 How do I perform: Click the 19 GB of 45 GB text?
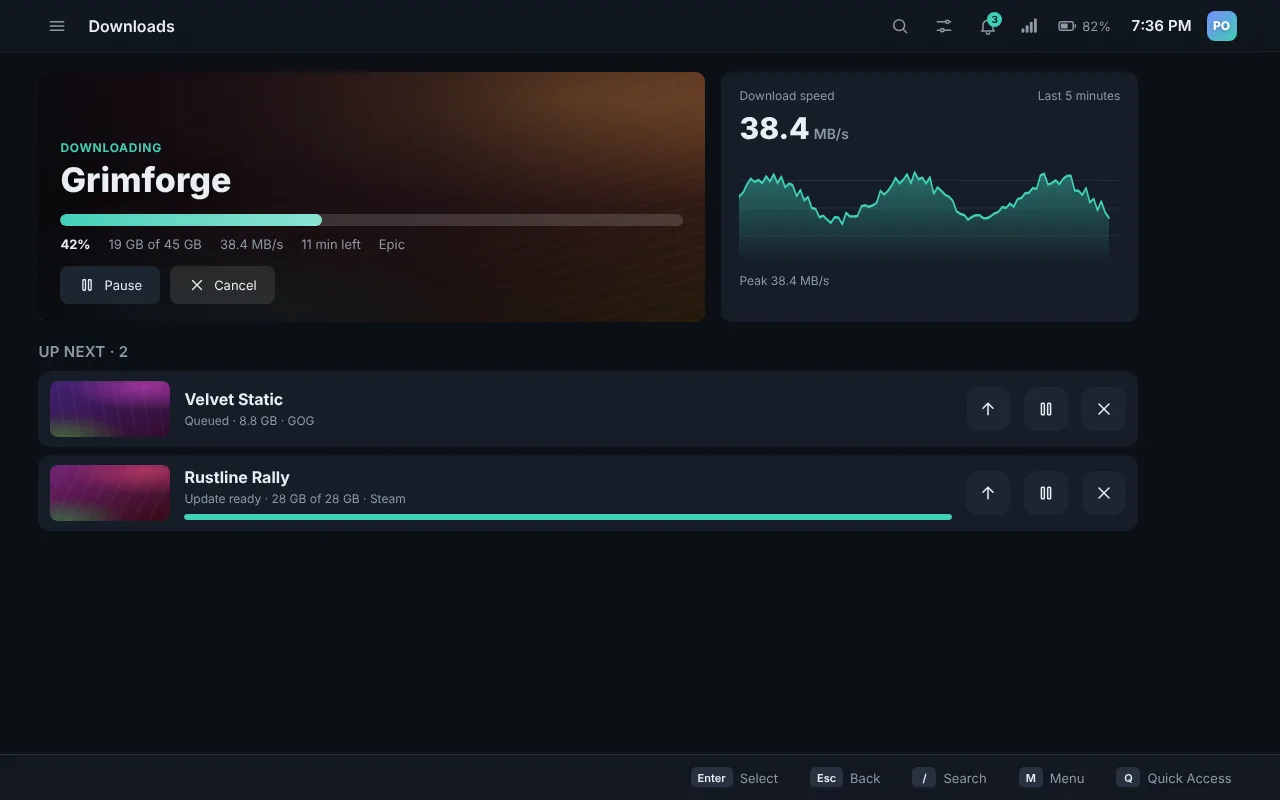[155, 244]
